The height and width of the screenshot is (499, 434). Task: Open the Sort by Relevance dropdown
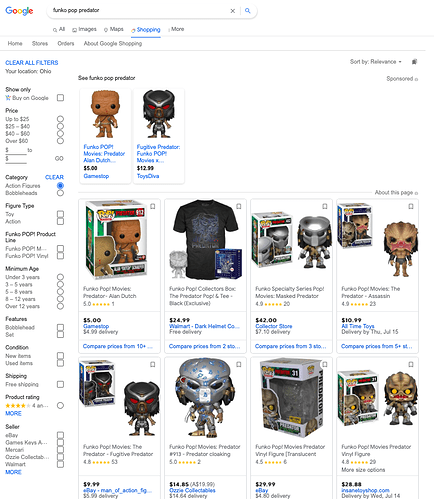click(376, 62)
